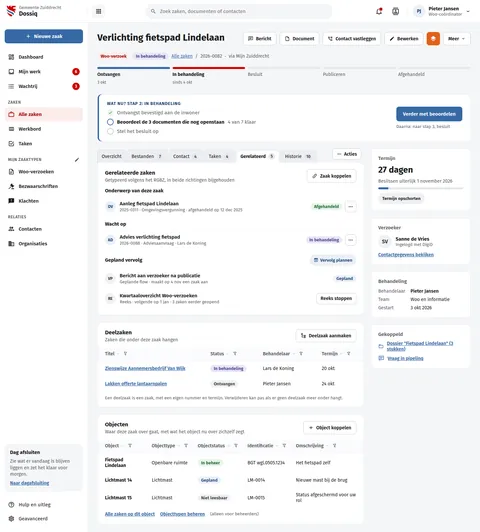Click the help/support icon beside the bell
This screenshot has height=532, width=480.
coord(396,11)
